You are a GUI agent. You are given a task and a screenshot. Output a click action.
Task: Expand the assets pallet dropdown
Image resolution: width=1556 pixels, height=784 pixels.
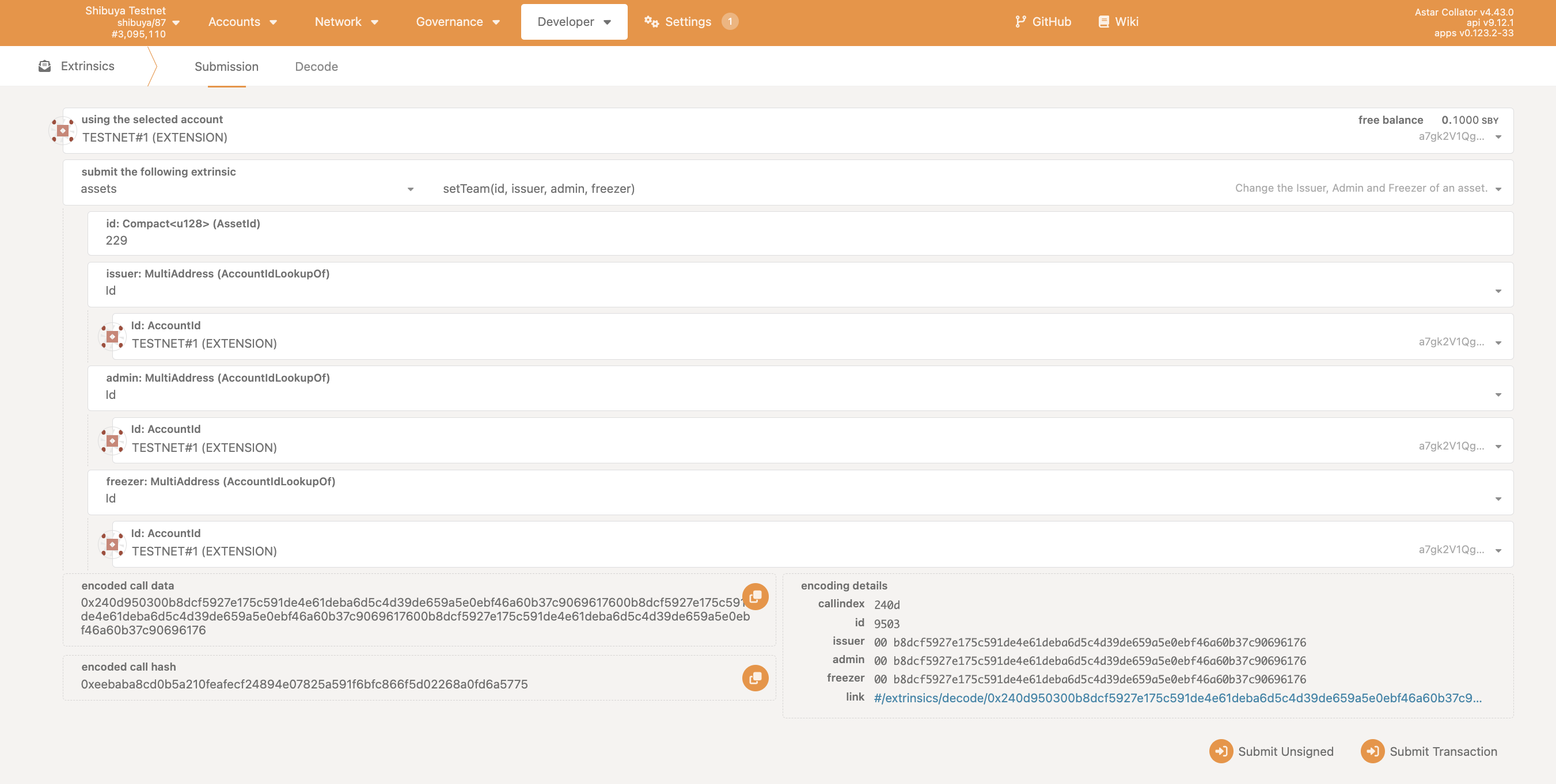[x=410, y=189]
